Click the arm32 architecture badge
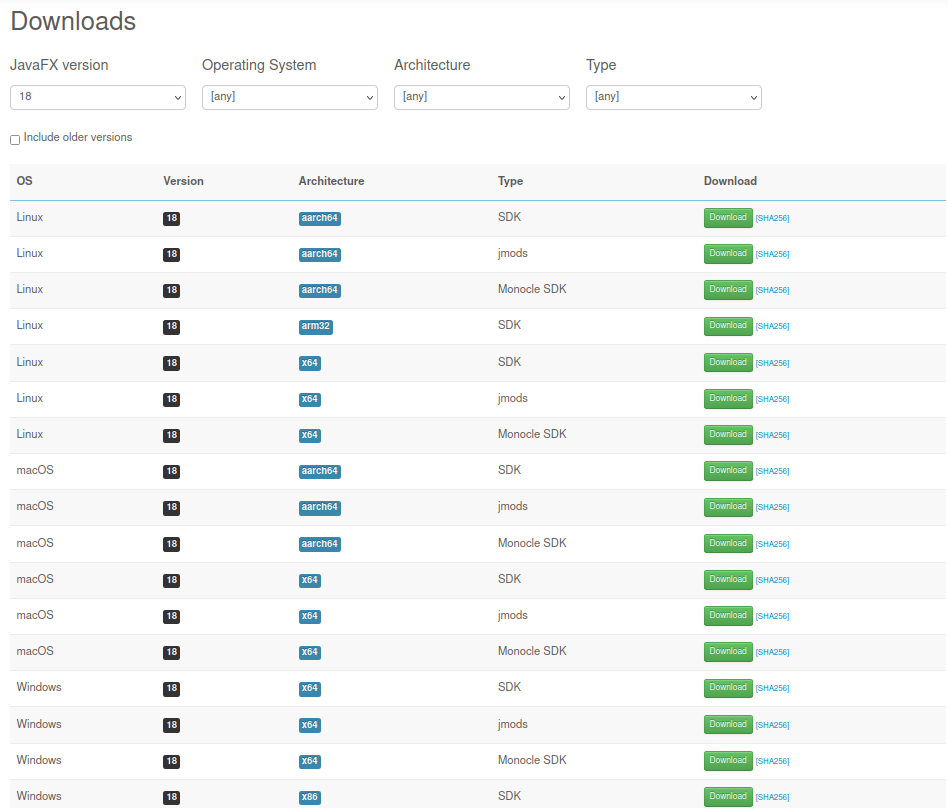This screenshot has width=948, height=808. point(316,327)
